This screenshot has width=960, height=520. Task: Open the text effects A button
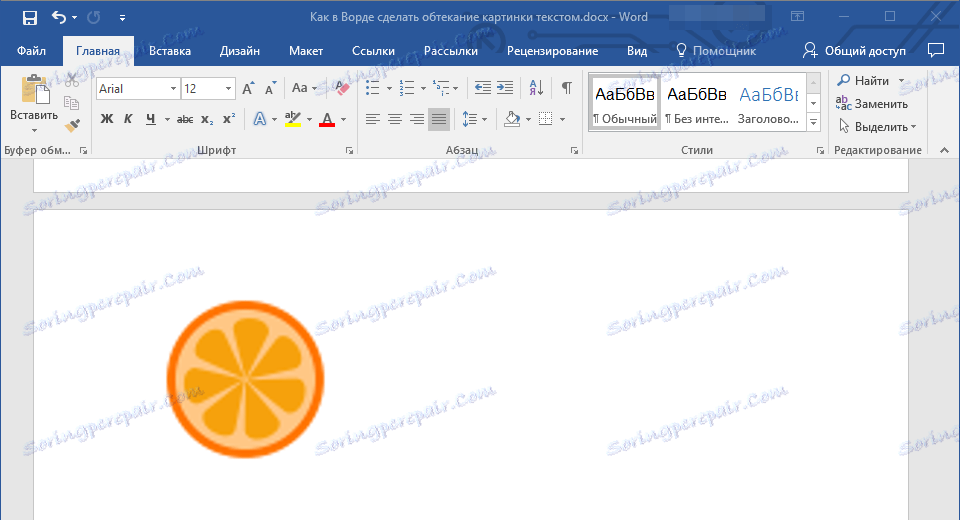(x=260, y=119)
